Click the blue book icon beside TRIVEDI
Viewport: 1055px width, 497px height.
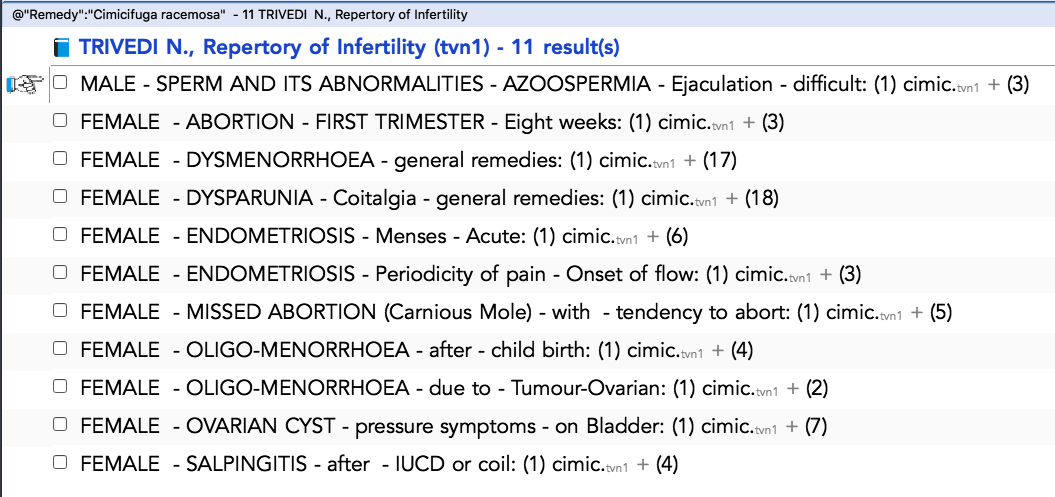[62, 48]
